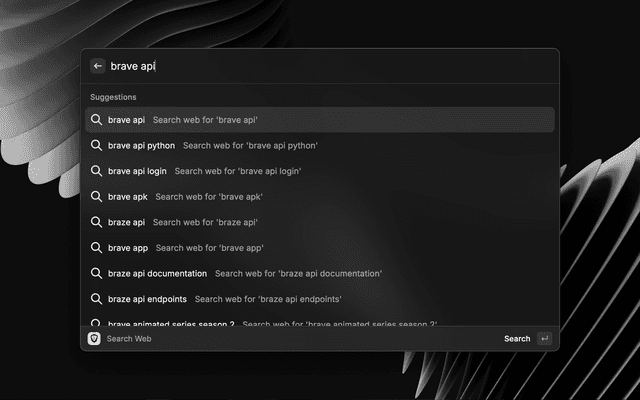Click the Enter key icon in footer
This screenshot has width=640, height=400.
pos(544,338)
